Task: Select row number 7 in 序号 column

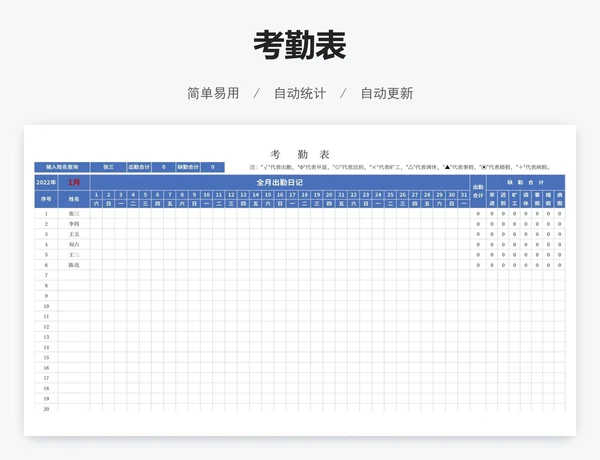Action: 46,275
